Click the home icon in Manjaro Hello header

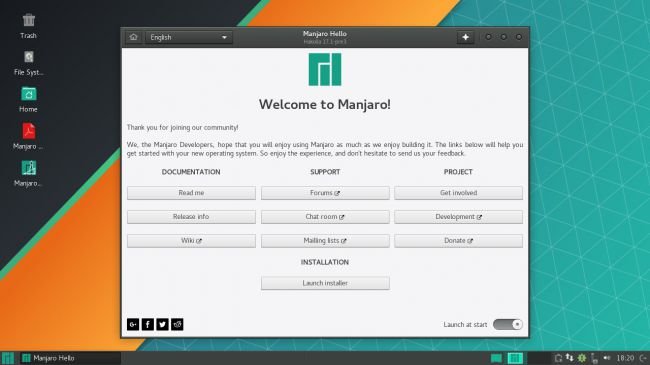(133, 37)
